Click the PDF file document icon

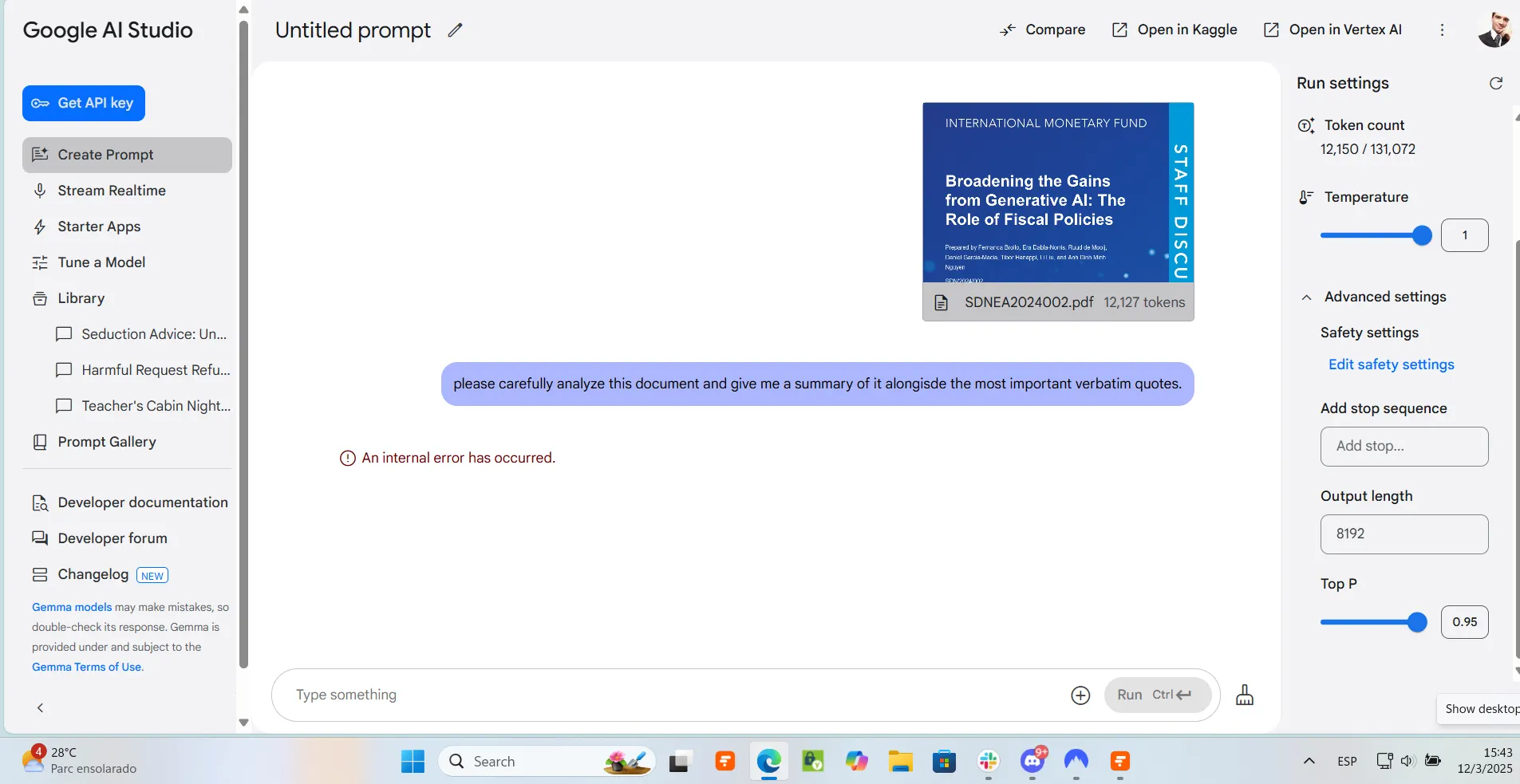pos(942,302)
